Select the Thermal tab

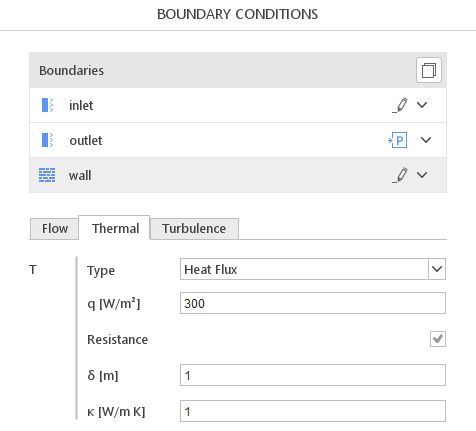pos(115,228)
